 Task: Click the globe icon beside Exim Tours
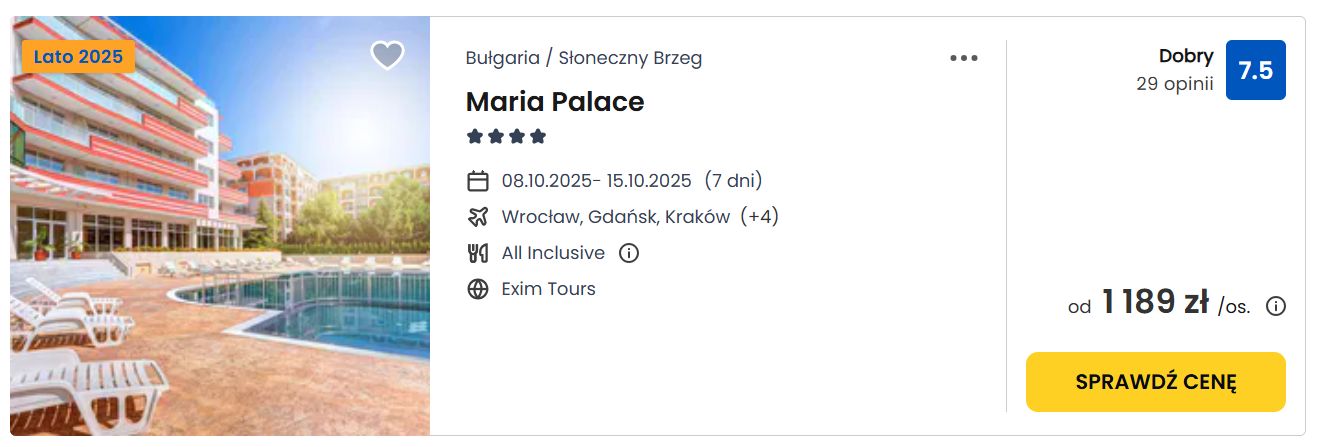point(478,289)
